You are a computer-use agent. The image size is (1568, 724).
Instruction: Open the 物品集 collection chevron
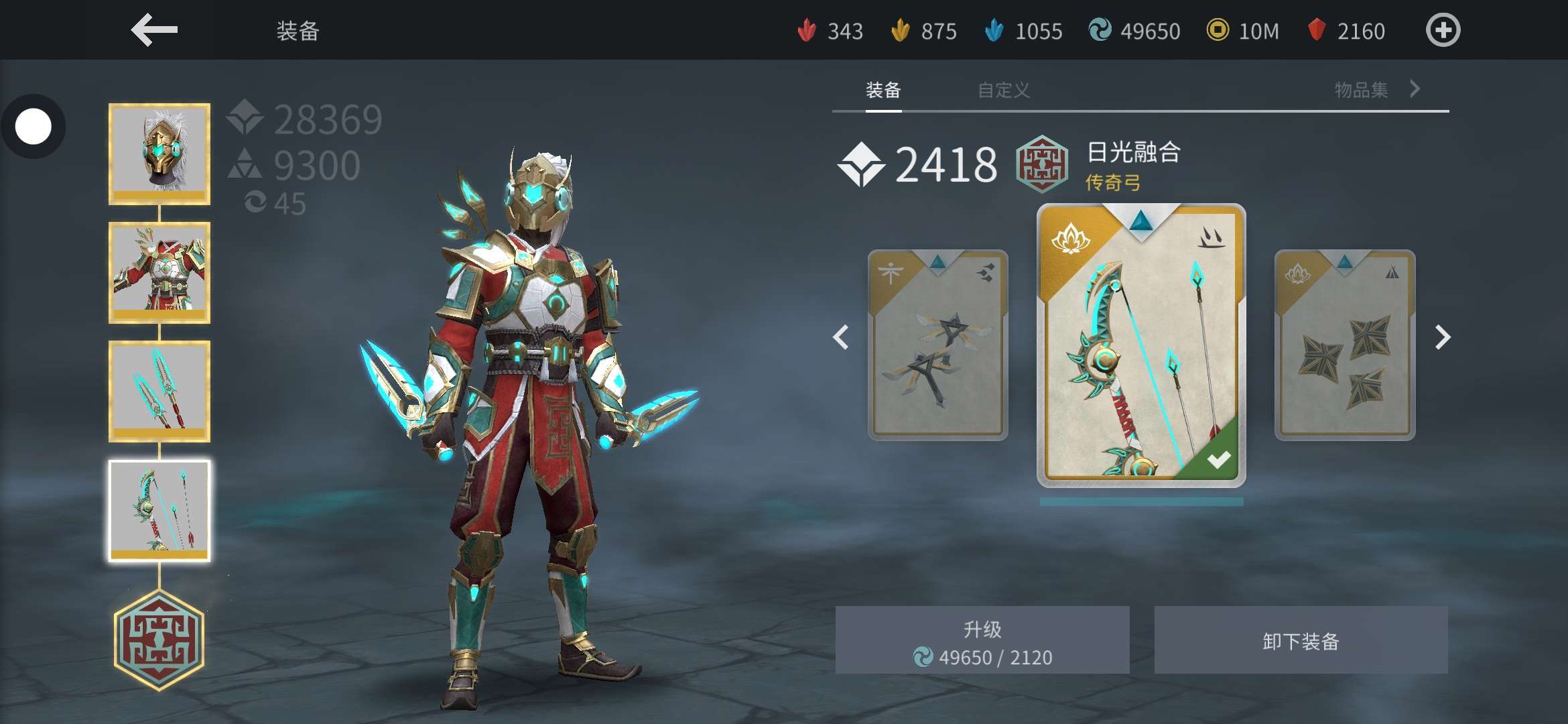point(1415,88)
